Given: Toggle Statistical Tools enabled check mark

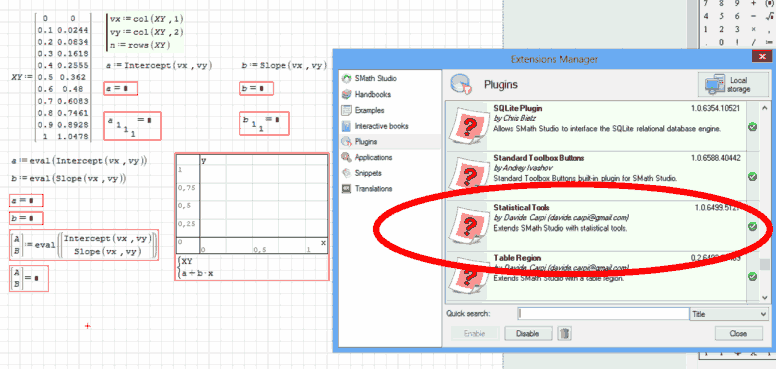Looking at the screenshot, I should pos(752,227).
